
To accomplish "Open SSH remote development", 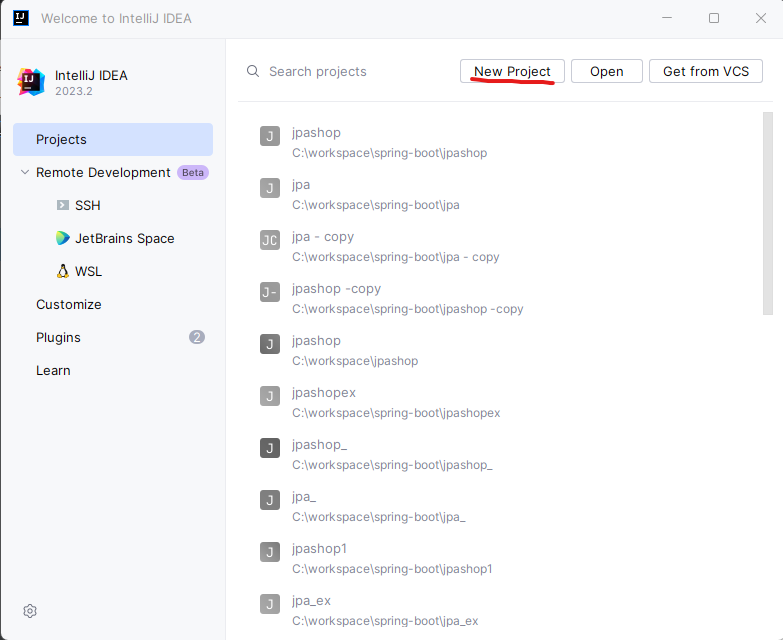I will click(87, 205).
